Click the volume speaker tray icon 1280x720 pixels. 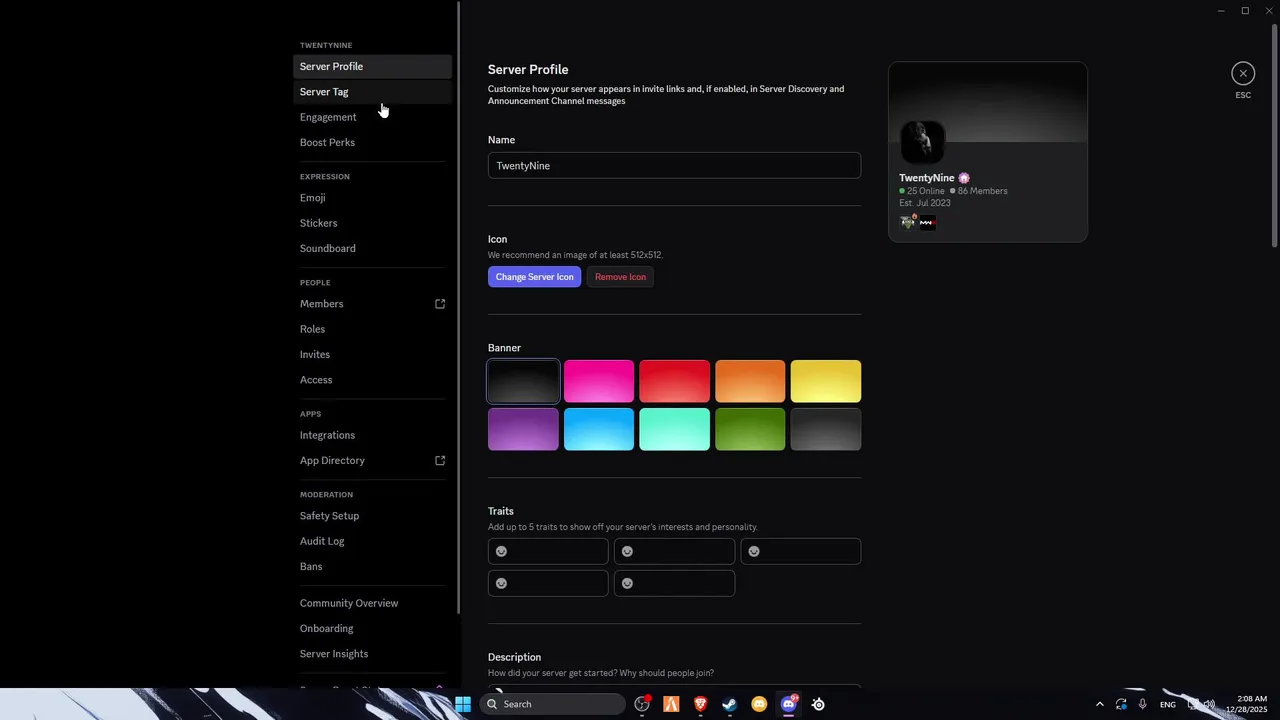(1209, 704)
